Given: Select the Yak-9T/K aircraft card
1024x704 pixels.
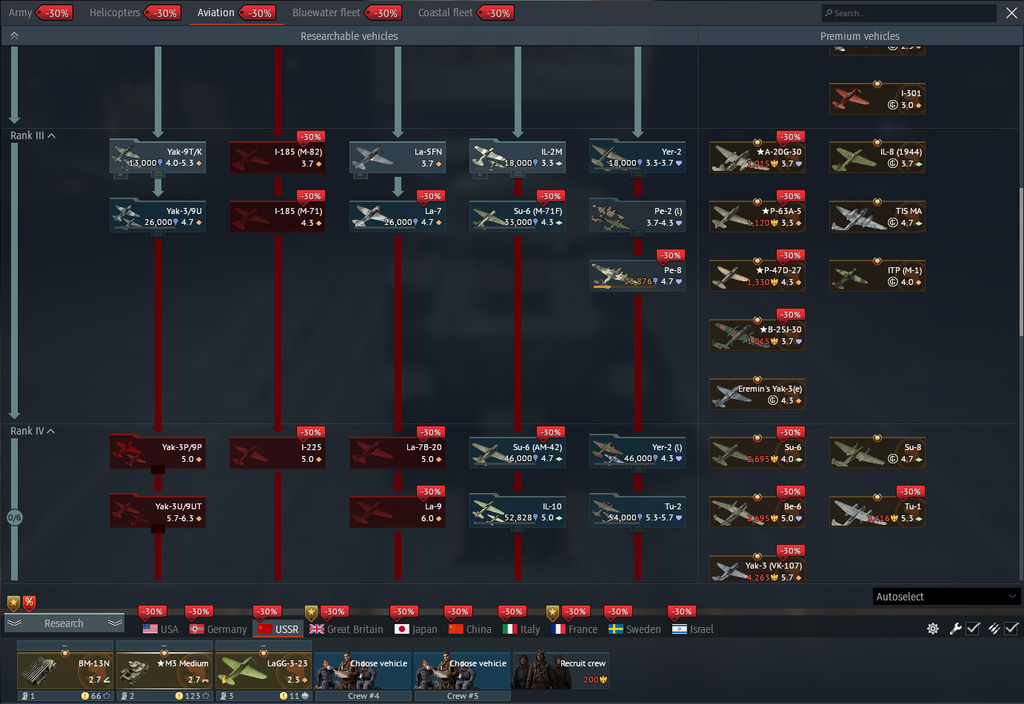Looking at the screenshot, I should (157, 157).
